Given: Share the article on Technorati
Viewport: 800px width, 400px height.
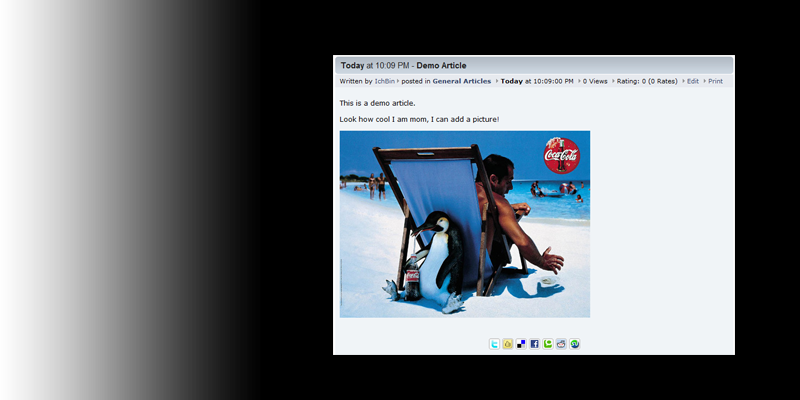Looking at the screenshot, I should click(548, 344).
